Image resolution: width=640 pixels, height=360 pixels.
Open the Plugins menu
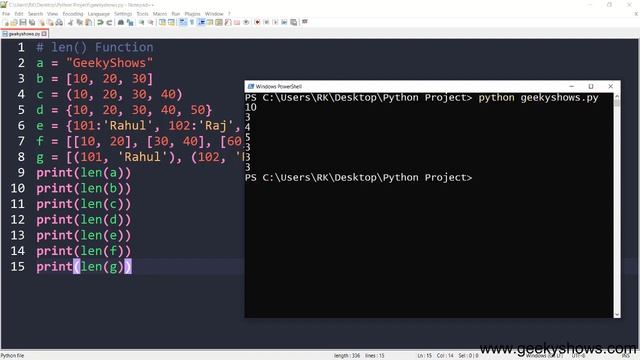pyautogui.click(x=192, y=14)
